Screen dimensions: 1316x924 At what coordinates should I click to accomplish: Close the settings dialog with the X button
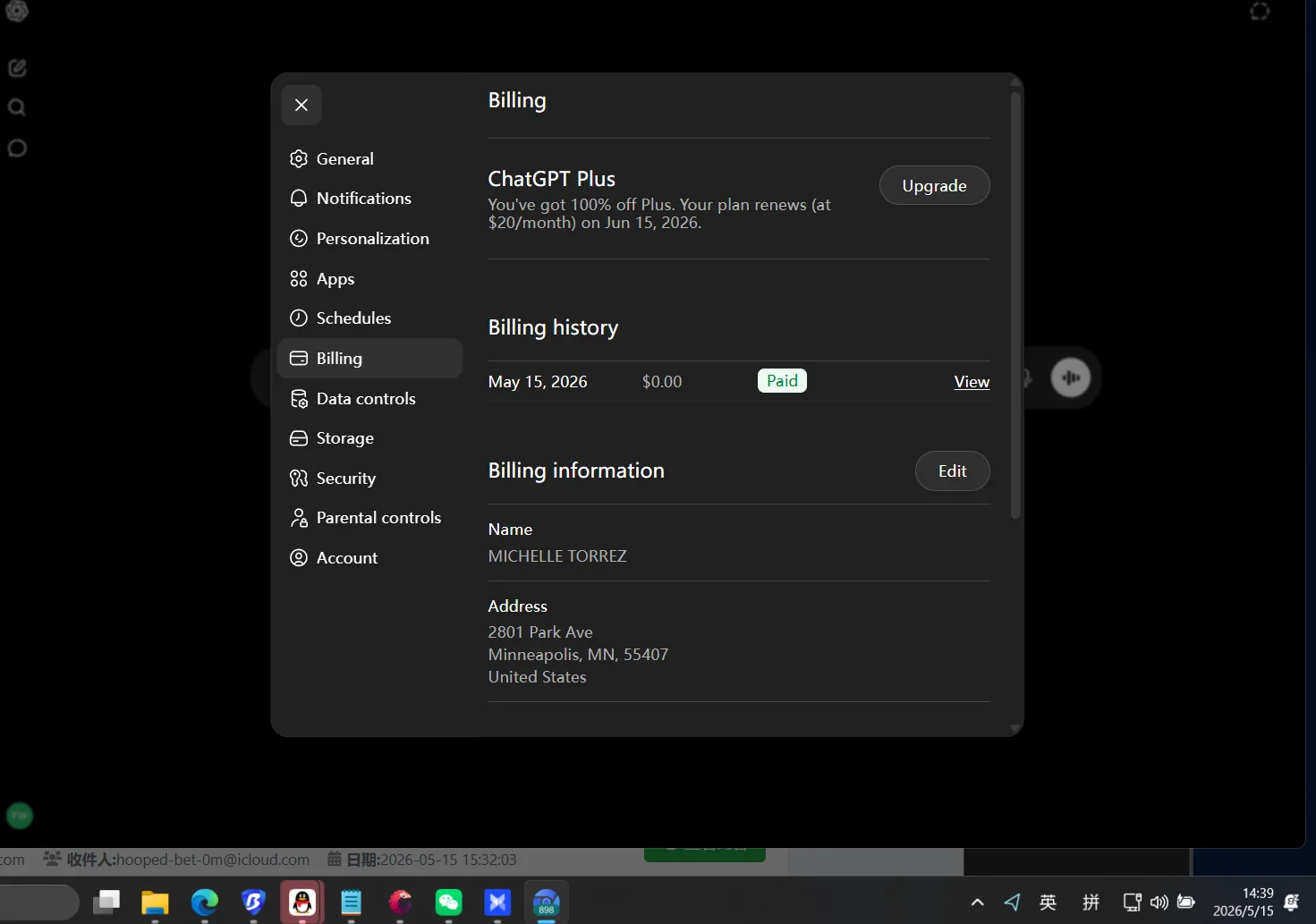[301, 105]
